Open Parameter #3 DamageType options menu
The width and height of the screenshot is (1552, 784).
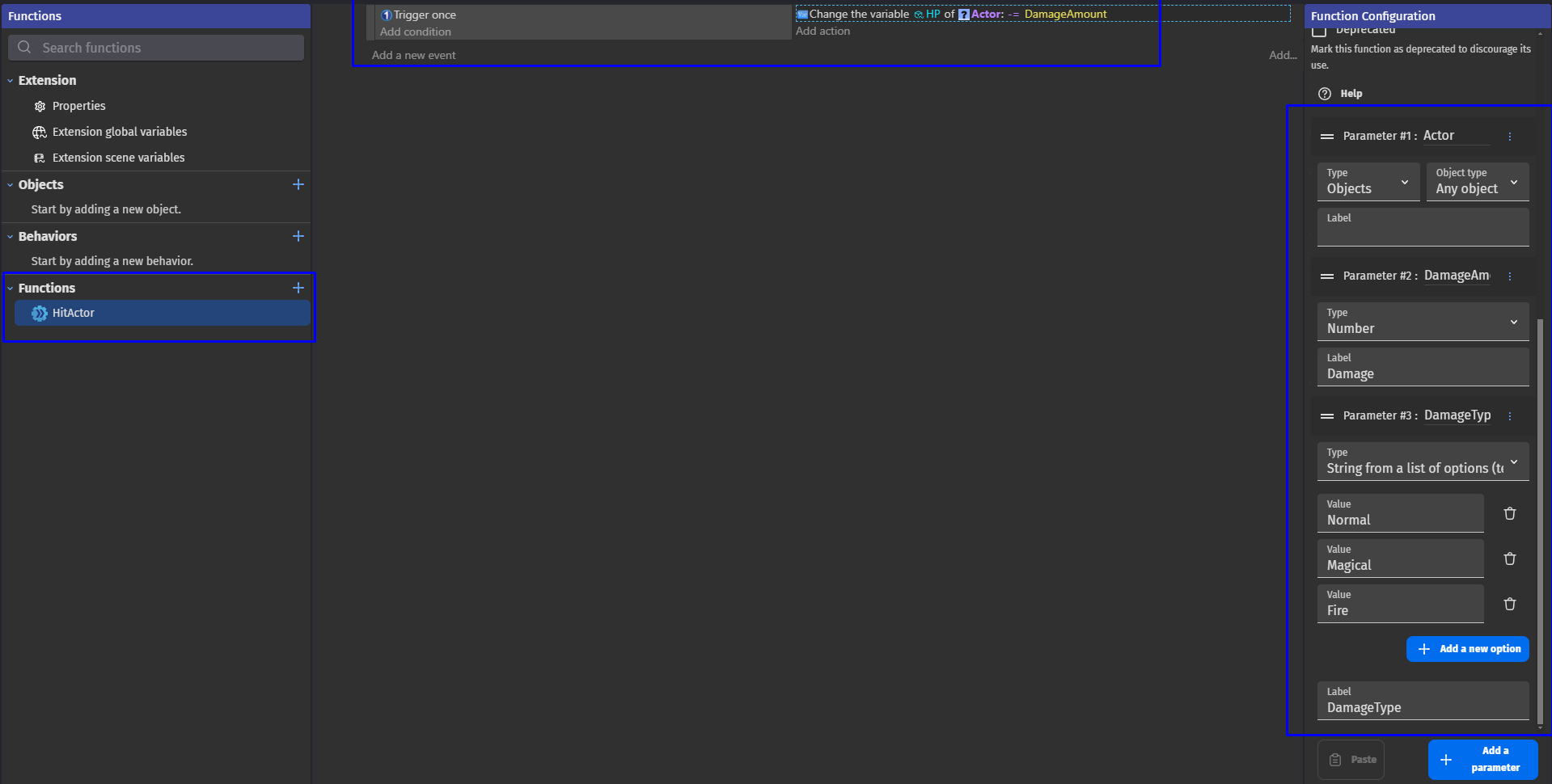(1509, 416)
